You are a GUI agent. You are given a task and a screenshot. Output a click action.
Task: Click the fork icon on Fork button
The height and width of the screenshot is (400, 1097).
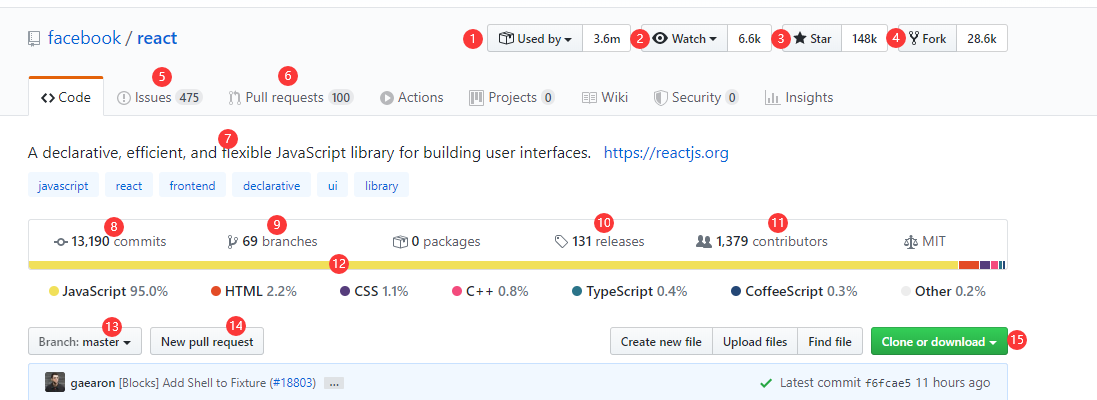coord(914,38)
